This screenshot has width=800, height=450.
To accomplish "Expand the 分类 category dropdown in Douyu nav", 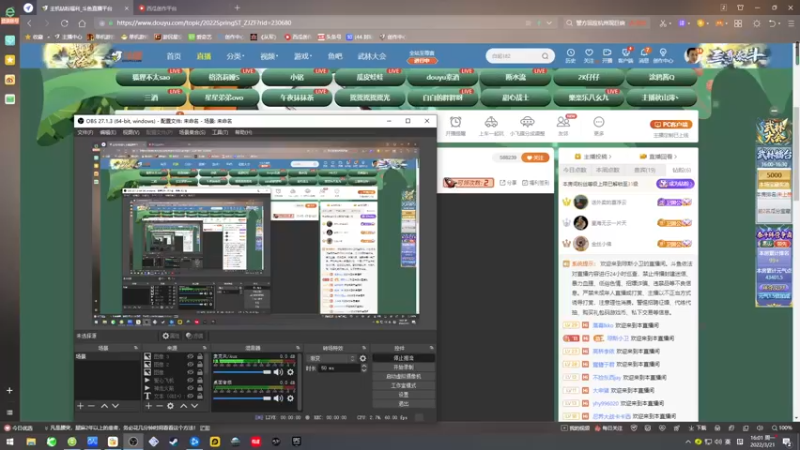I will coord(235,56).
